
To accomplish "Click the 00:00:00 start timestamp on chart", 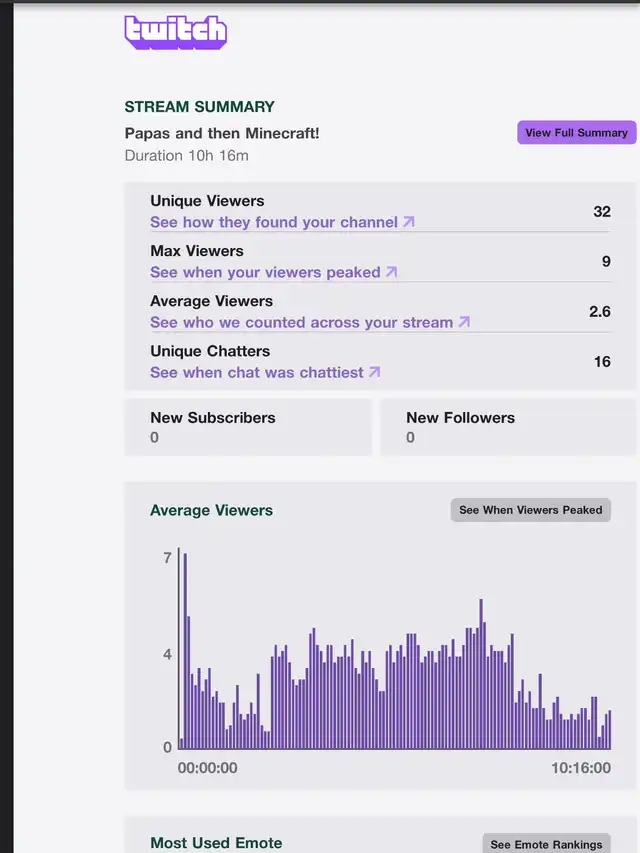I will tap(208, 768).
